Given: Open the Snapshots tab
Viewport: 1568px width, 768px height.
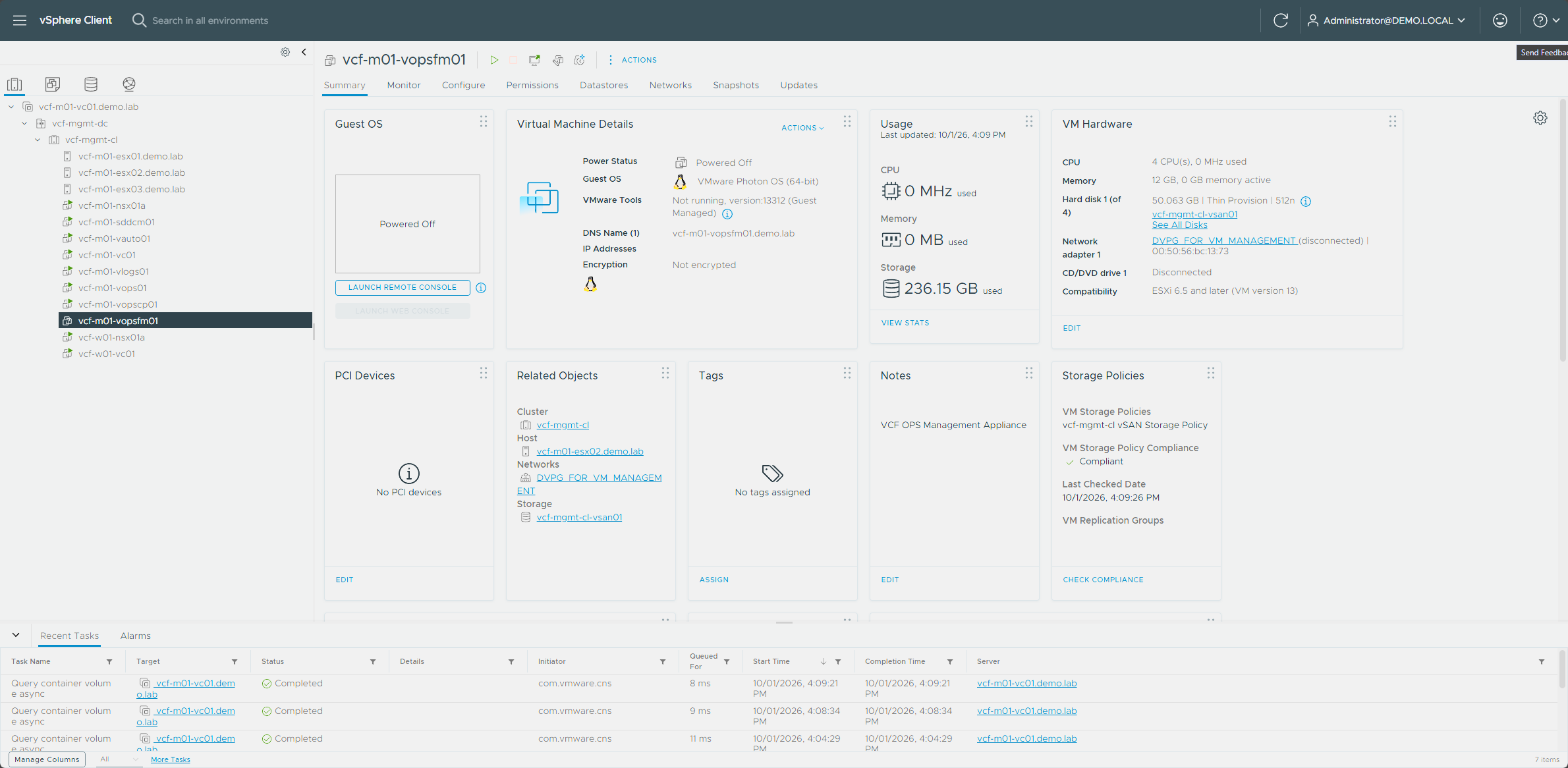Looking at the screenshot, I should click(736, 85).
